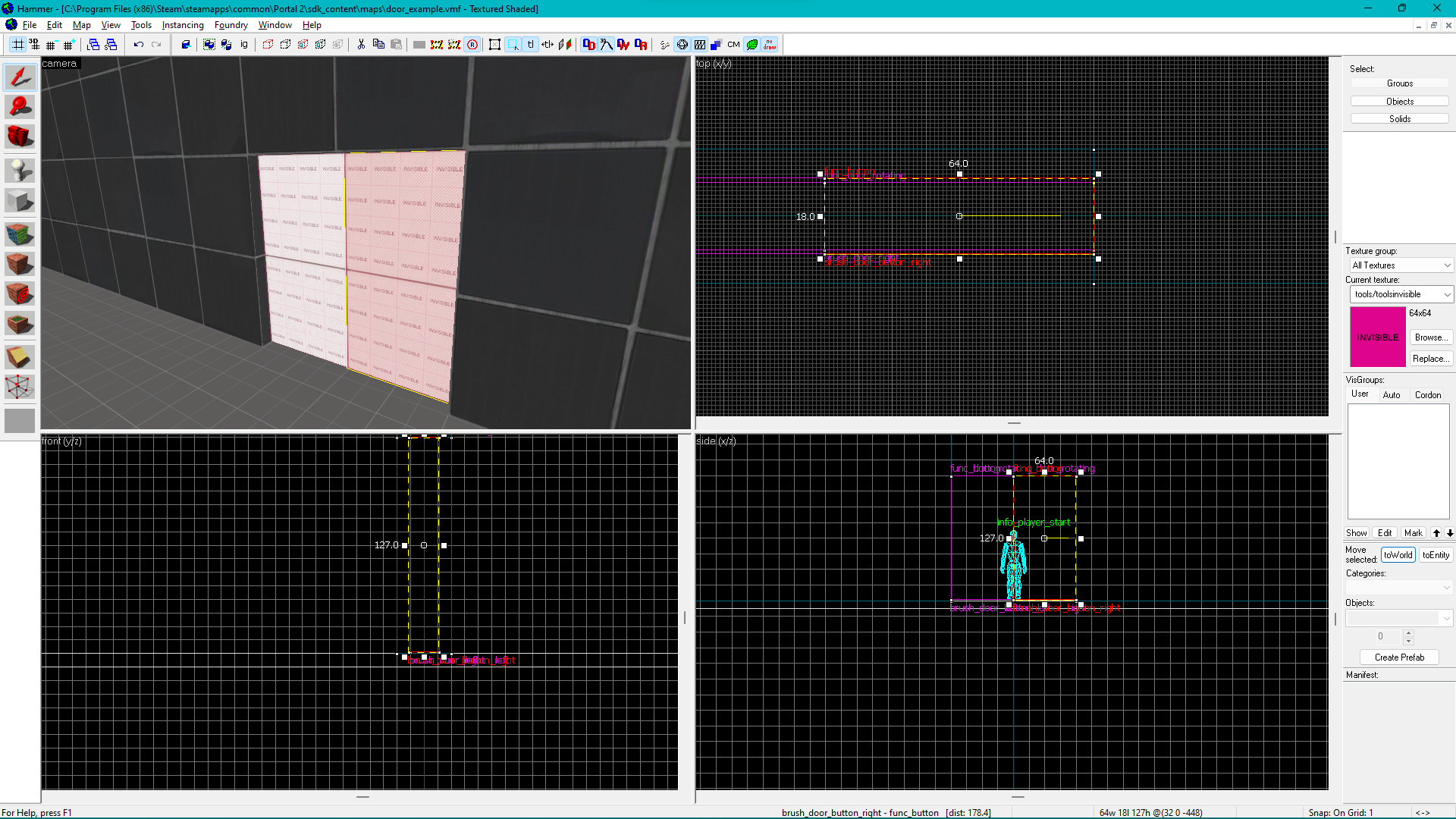Click the Browse texture button

[x=1430, y=337]
